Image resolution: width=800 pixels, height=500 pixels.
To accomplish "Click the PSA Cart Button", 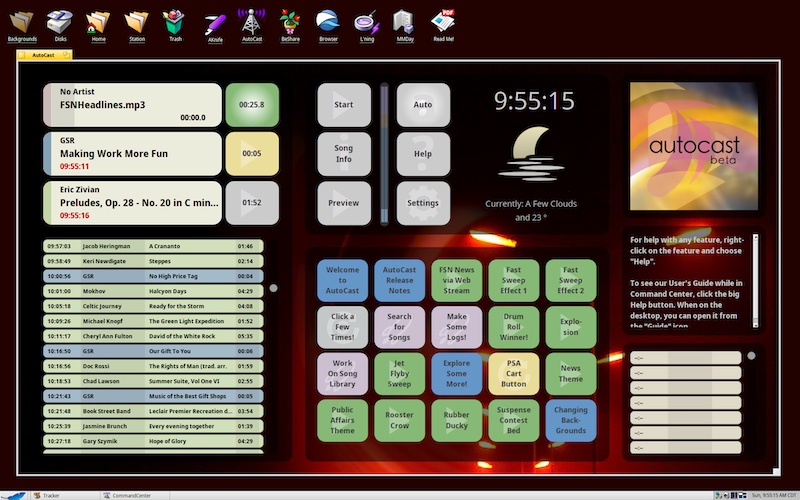I will (514, 373).
